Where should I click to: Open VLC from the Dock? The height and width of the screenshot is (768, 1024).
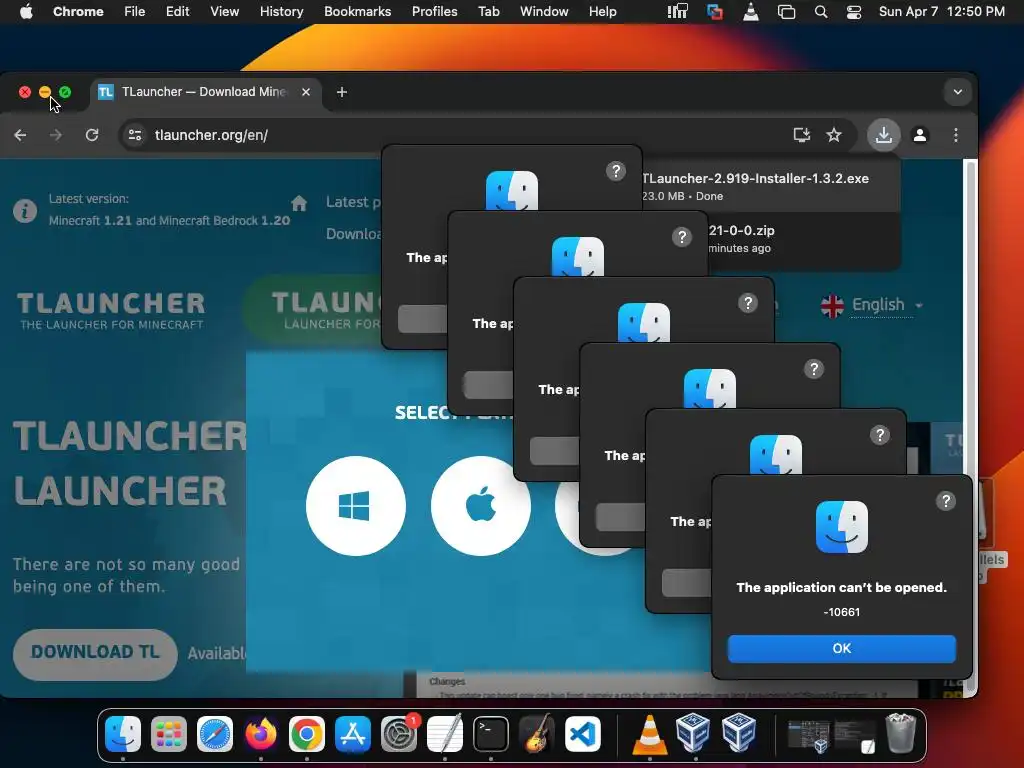coord(650,734)
